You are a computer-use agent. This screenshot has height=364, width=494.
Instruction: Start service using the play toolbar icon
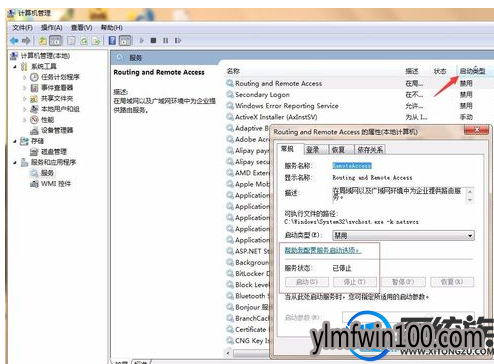coord(142,41)
